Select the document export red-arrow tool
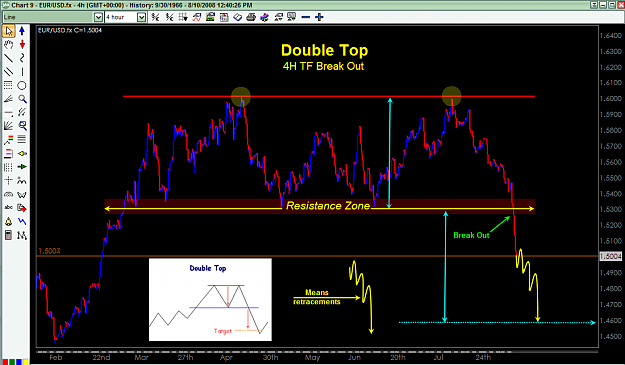 point(22,208)
